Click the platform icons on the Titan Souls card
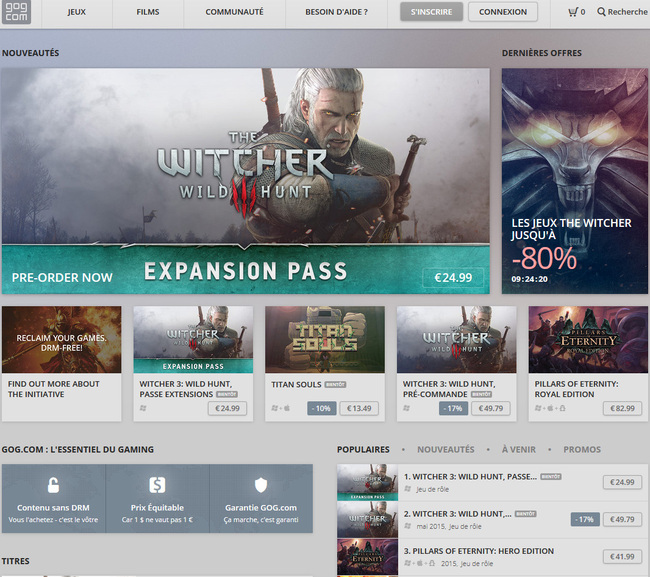The height and width of the screenshot is (577, 650). tap(281, 408)
